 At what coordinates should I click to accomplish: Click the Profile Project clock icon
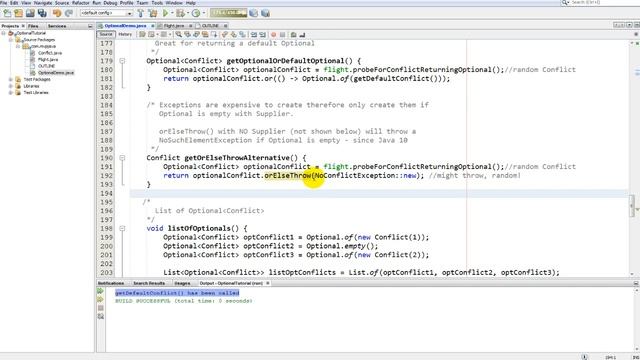point(196,13)
